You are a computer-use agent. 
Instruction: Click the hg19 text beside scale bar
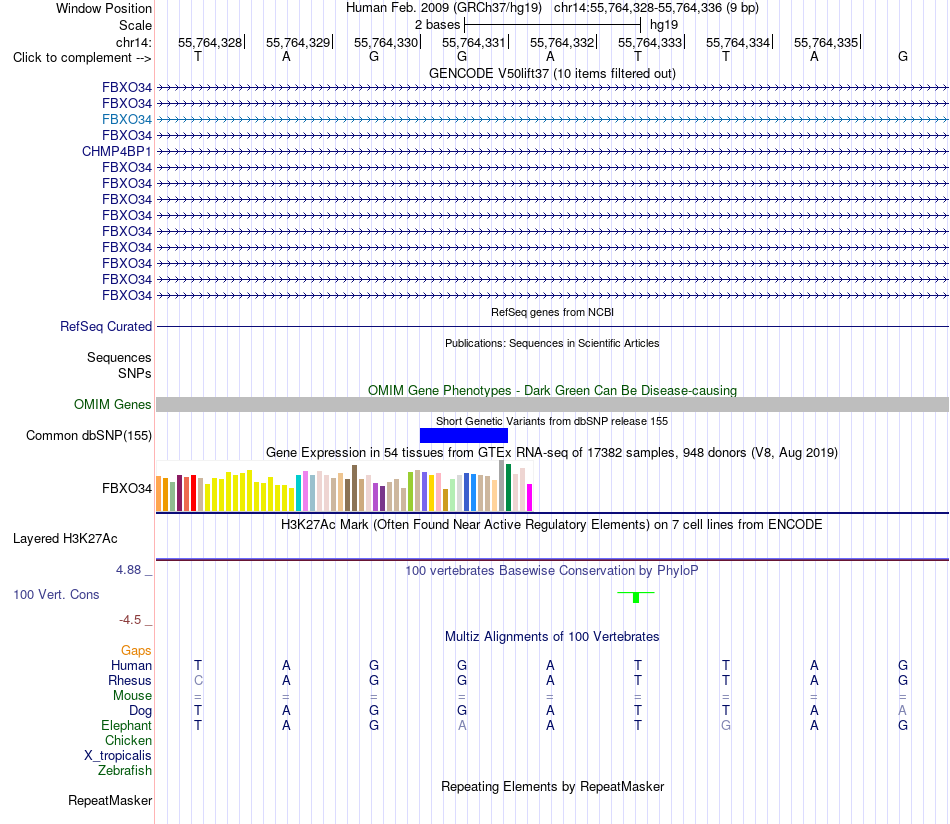tap(664, 25)
